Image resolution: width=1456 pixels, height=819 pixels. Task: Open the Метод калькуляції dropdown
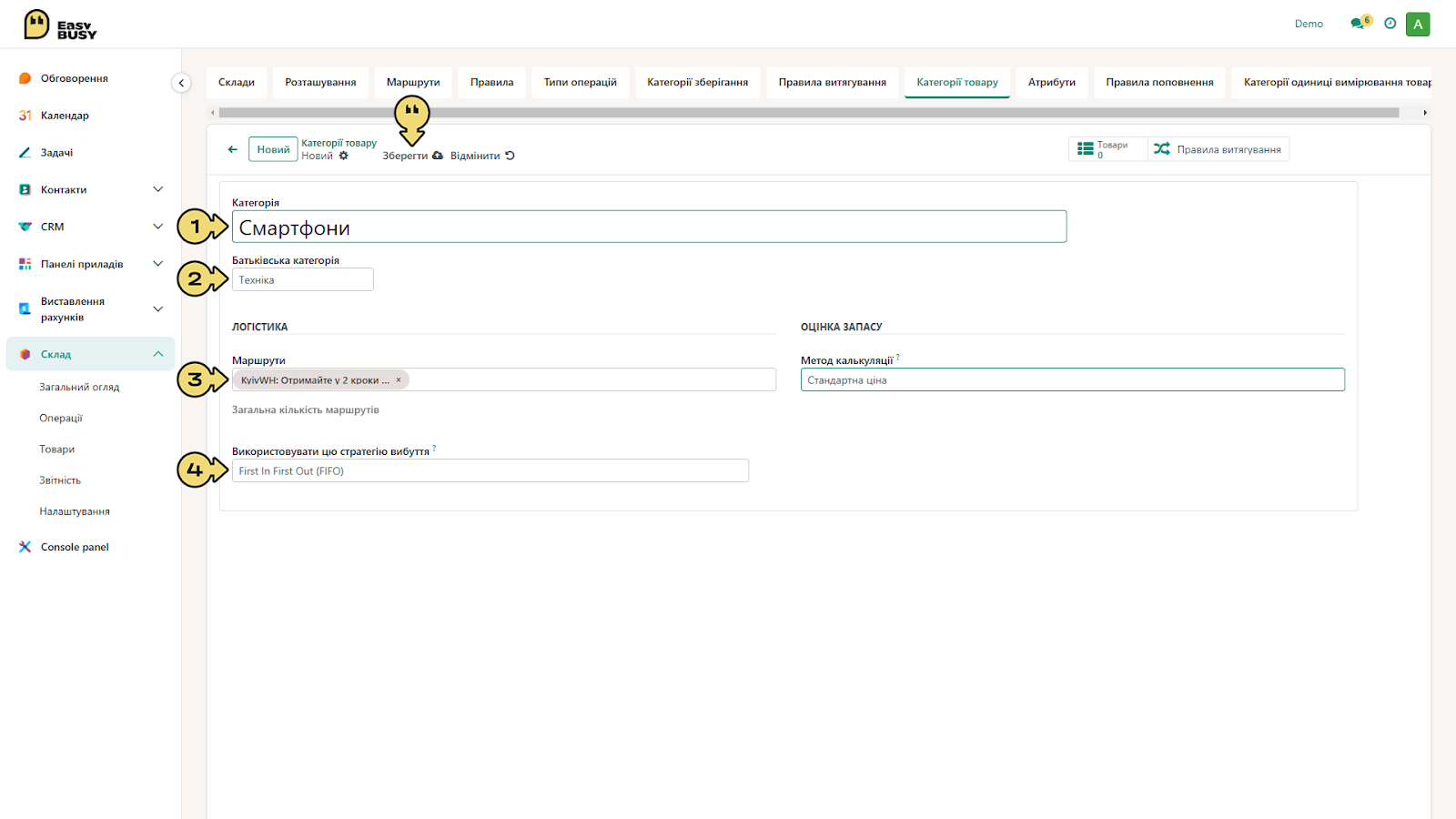(1073, 379)
